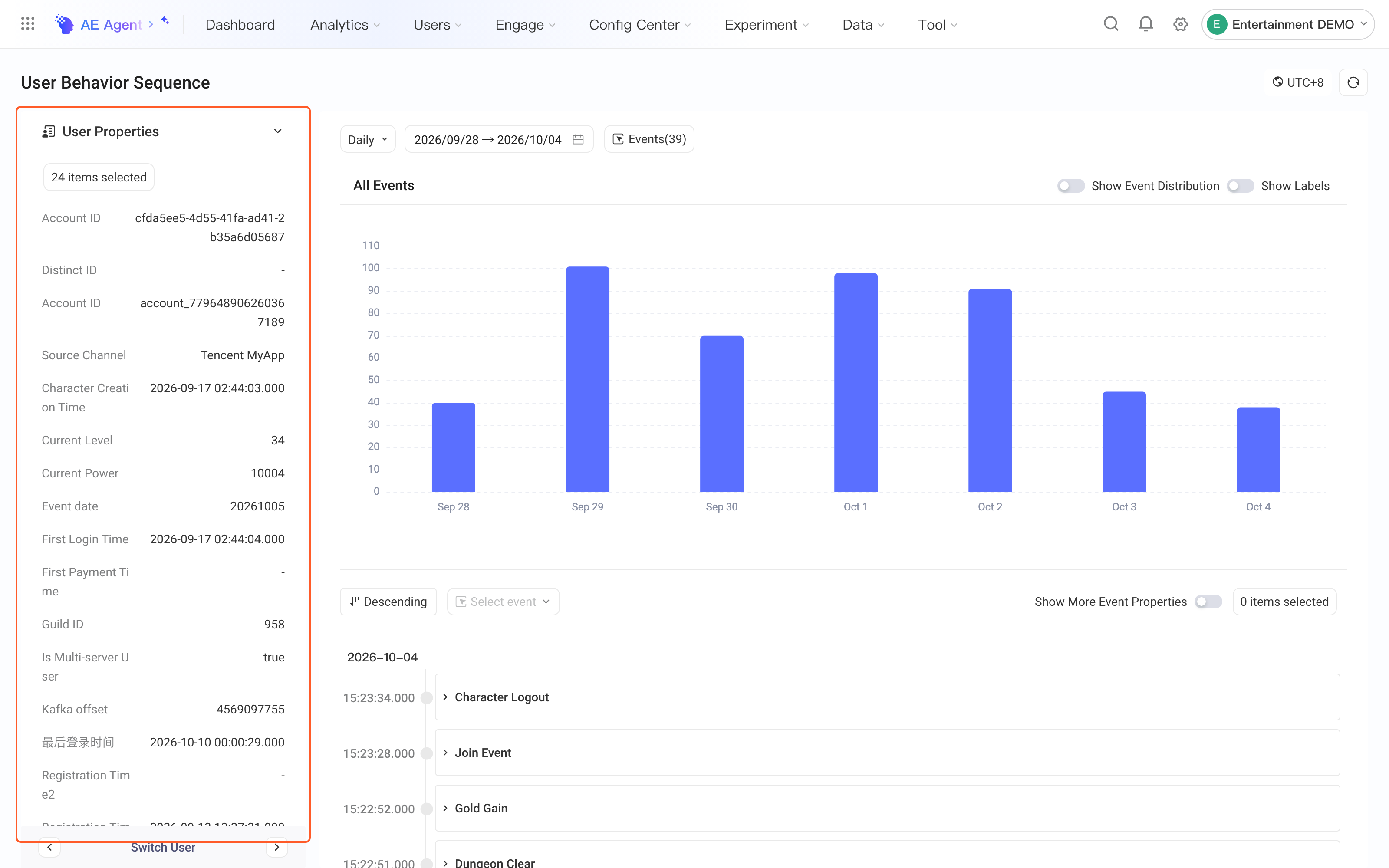Open the Tool menu
1389x868 pixels.
point(937,25)
